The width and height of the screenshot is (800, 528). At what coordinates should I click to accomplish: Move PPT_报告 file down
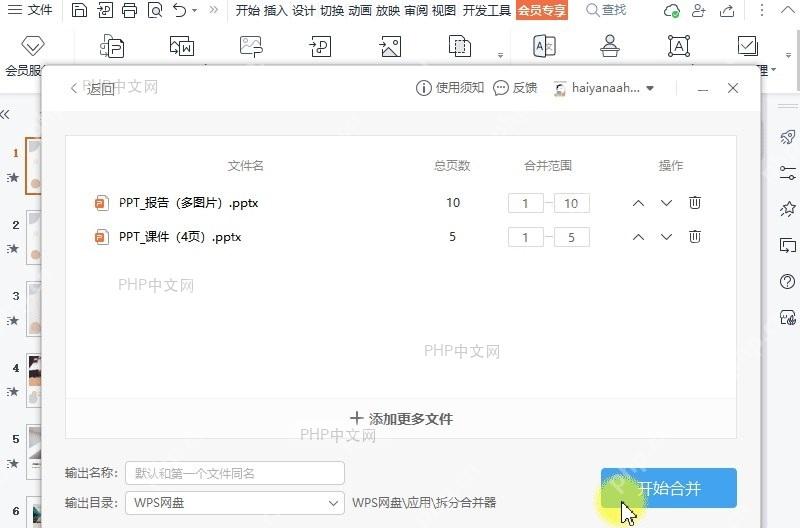[666, 203]
